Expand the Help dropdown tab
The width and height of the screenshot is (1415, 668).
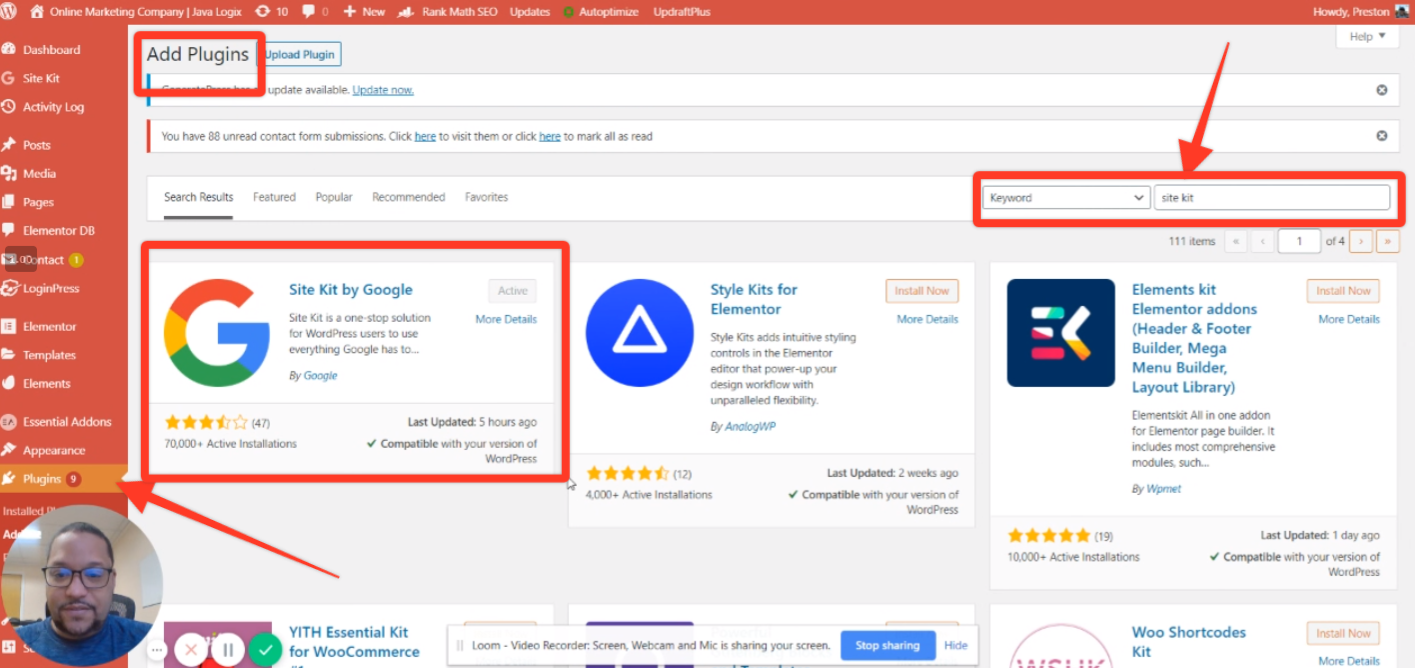1367,37
